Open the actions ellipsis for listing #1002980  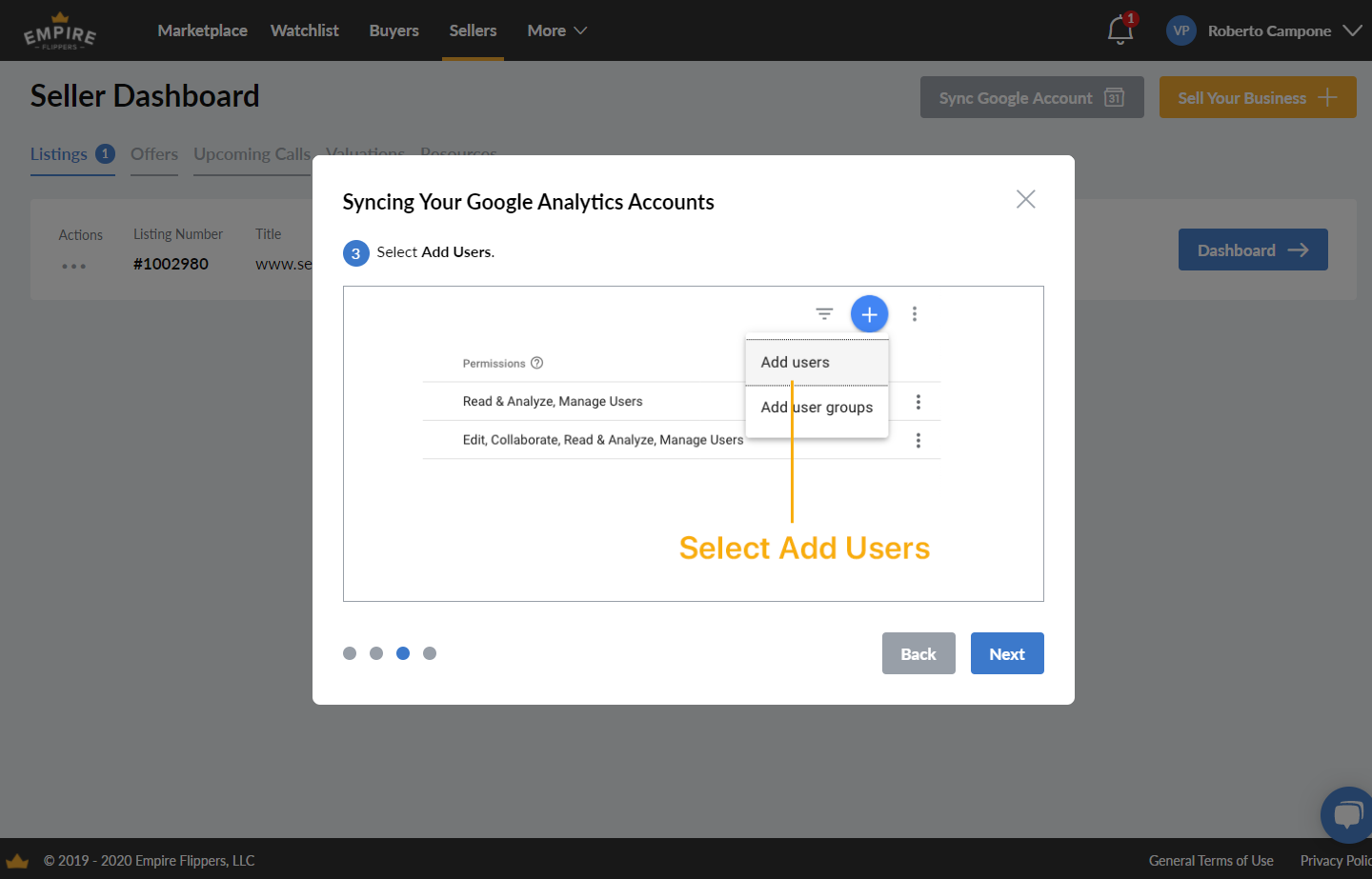(x=73, y=266)
